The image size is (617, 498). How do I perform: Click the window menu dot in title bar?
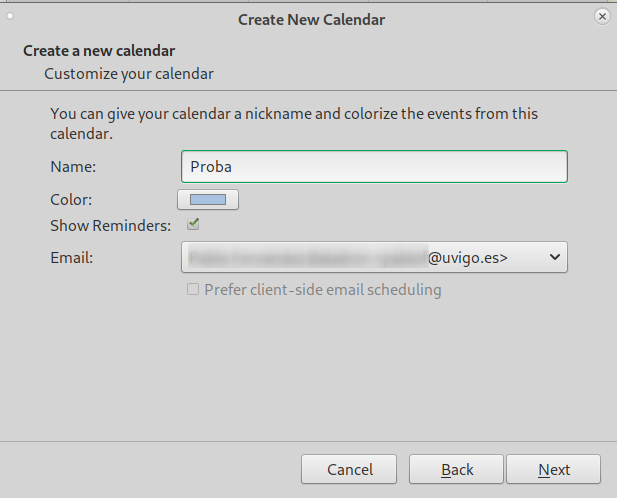10,16
